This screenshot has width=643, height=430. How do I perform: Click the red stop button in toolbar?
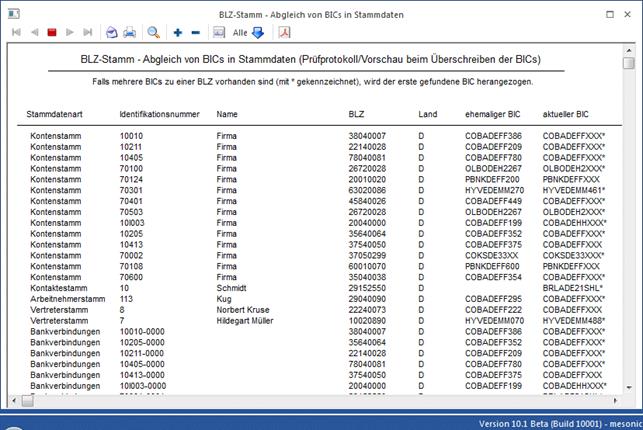pos(52,32)
